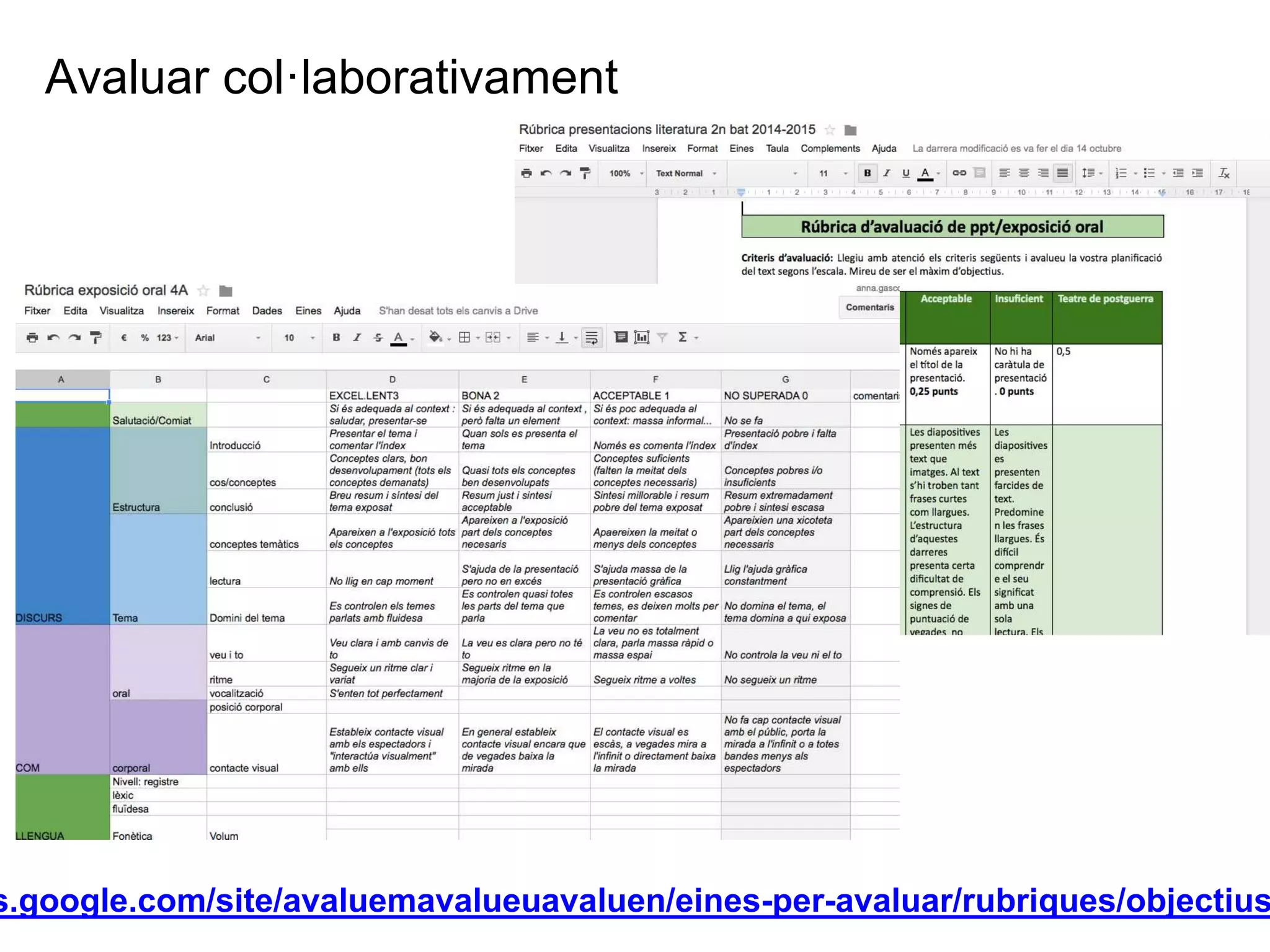The height and width of the screenshot is (952, 1270).
Task: Select paint format in document toolbar
Action: (x=585, y=173)
